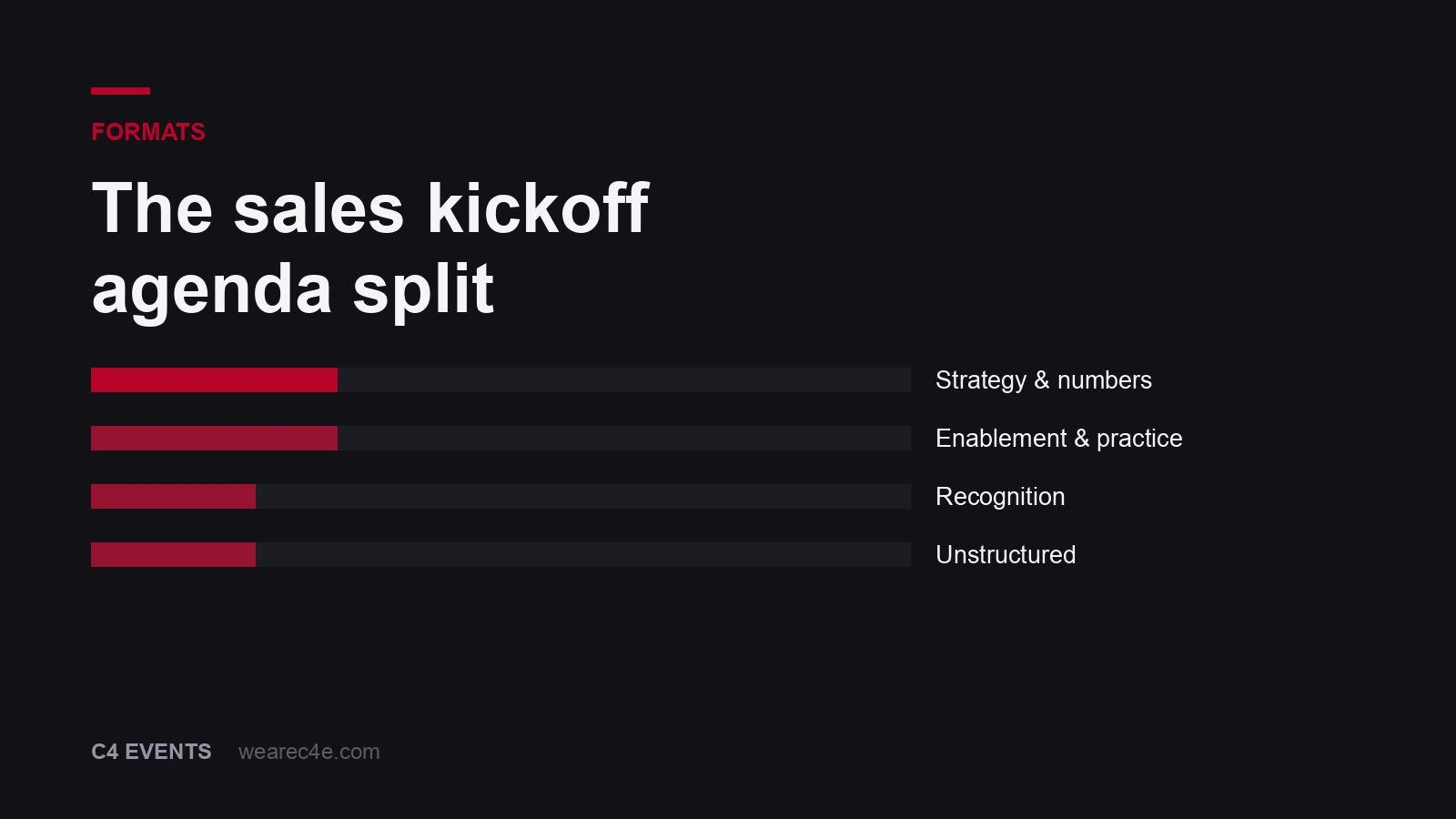
Task: Select the 'Strategy & numbers' label
Action: pyautogui.click(x=1044, y=380)
